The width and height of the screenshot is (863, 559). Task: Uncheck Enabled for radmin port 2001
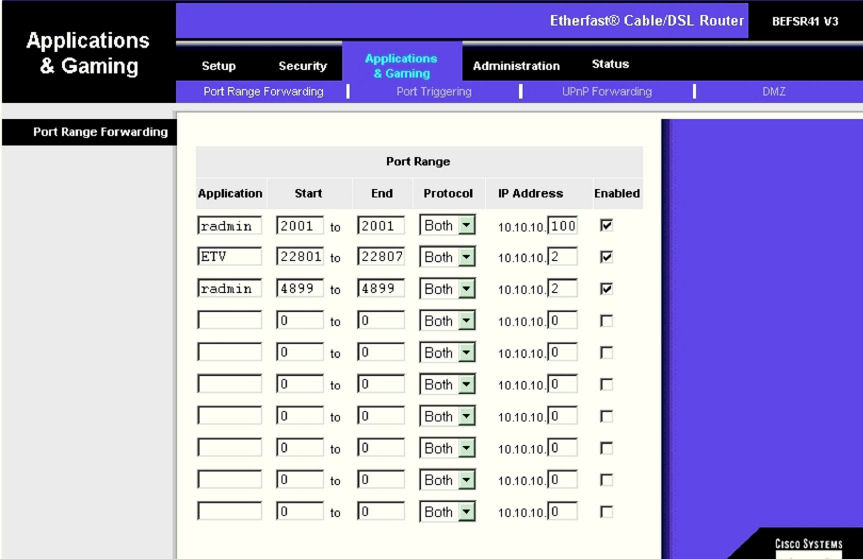click(606, 225)
